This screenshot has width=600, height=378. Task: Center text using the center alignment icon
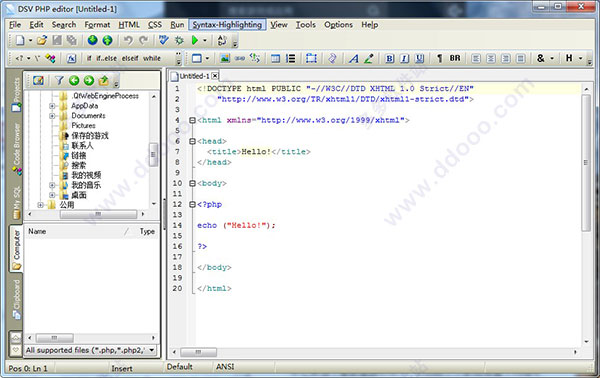tap(491, 58)
